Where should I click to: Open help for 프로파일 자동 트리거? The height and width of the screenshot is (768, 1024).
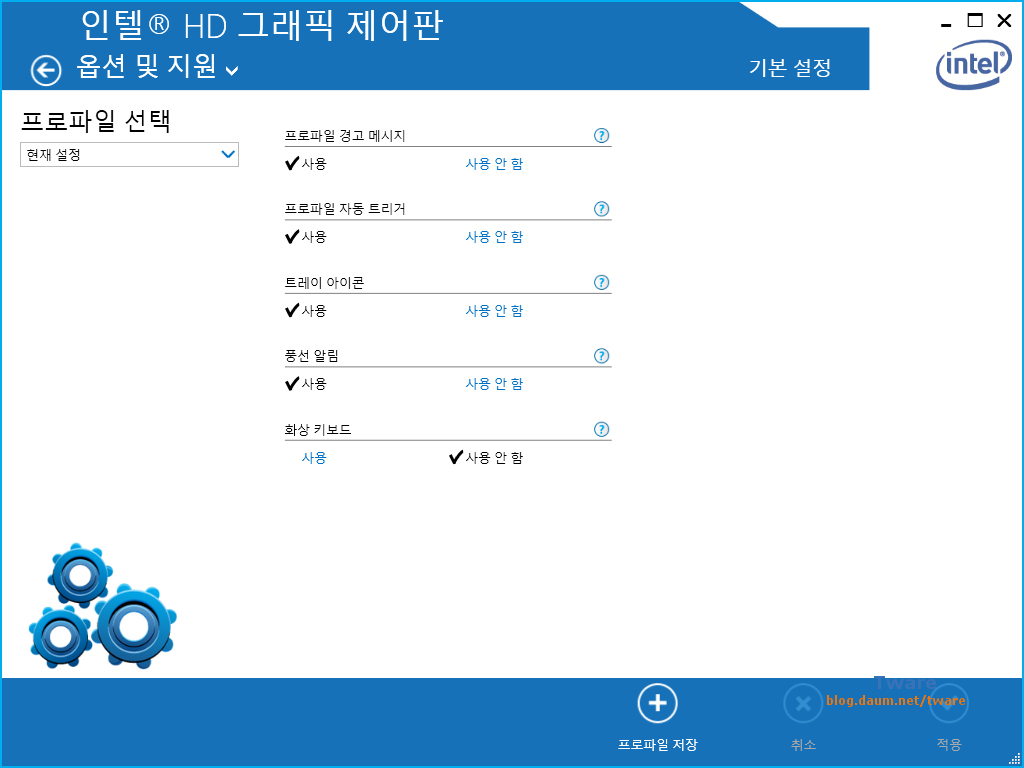601,209
